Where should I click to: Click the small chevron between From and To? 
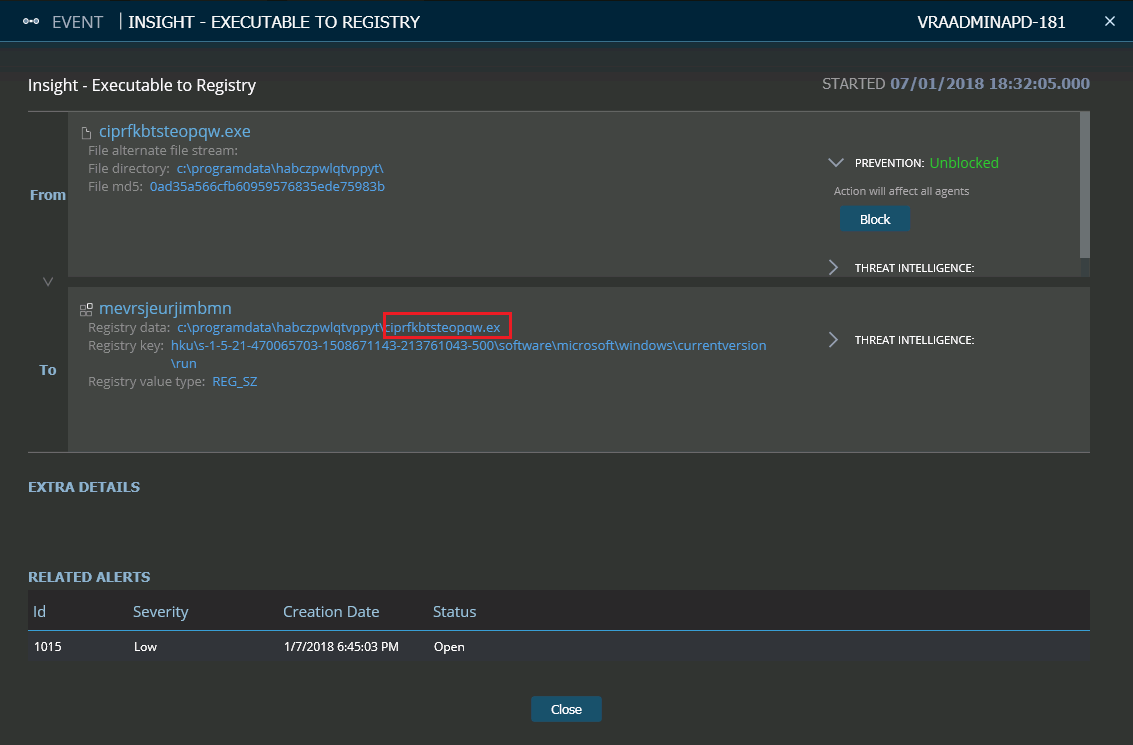47,281
